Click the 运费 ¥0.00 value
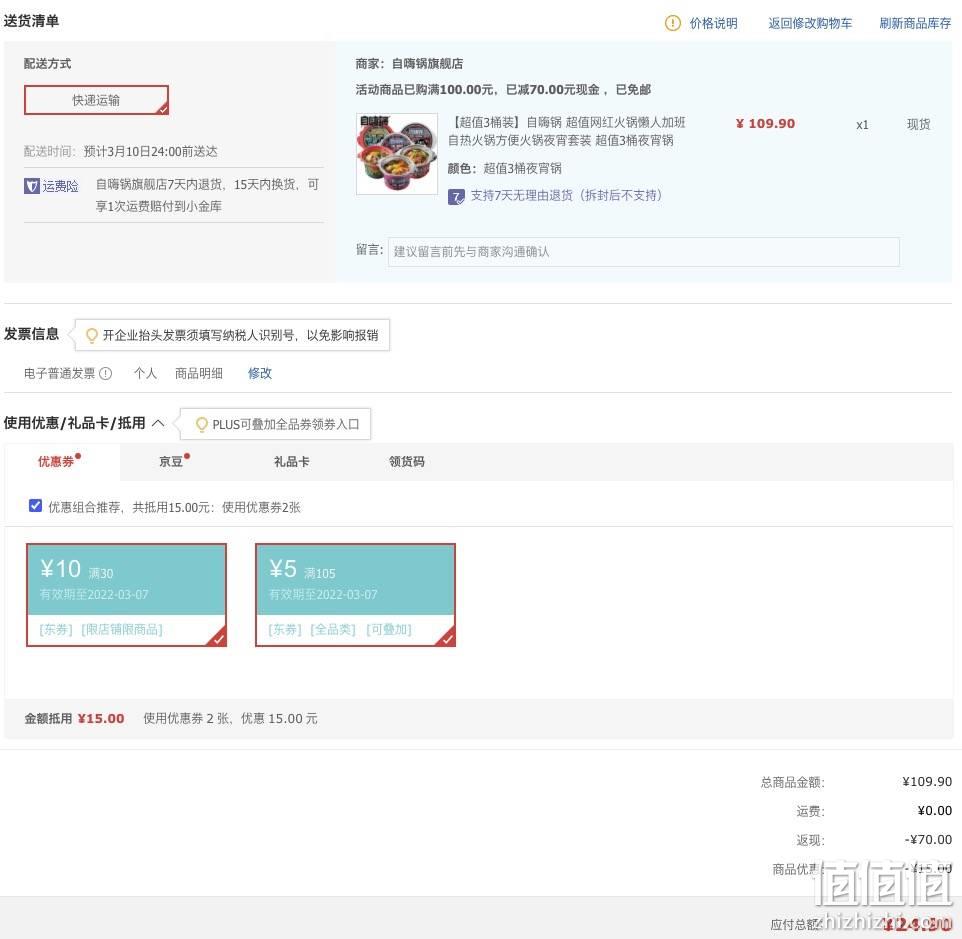Screen dimensions: 962x939 (934, 811)
